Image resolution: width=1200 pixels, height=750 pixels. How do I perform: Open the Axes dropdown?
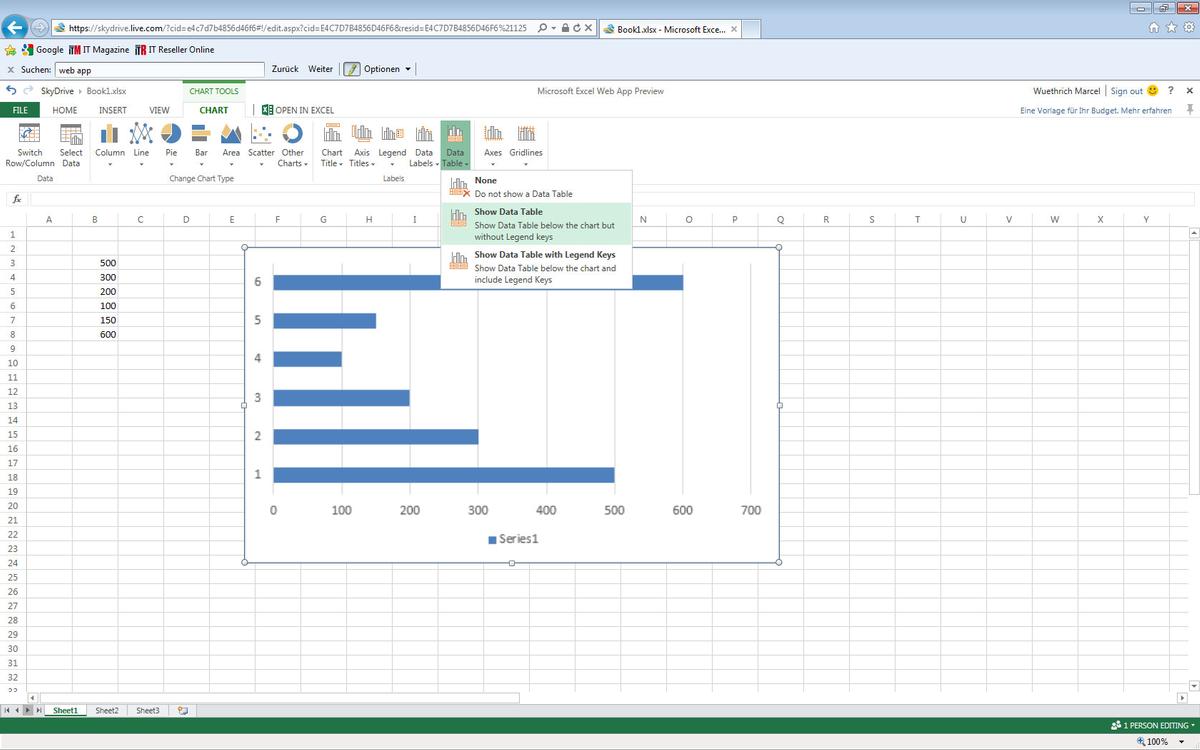[493, 145]
